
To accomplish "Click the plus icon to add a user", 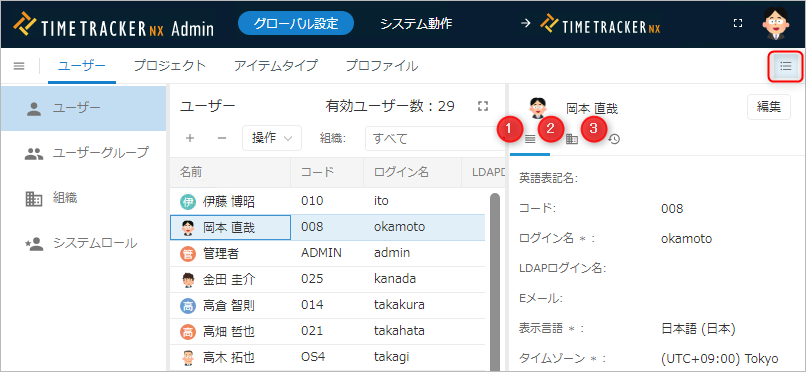I will click(190, 138).
